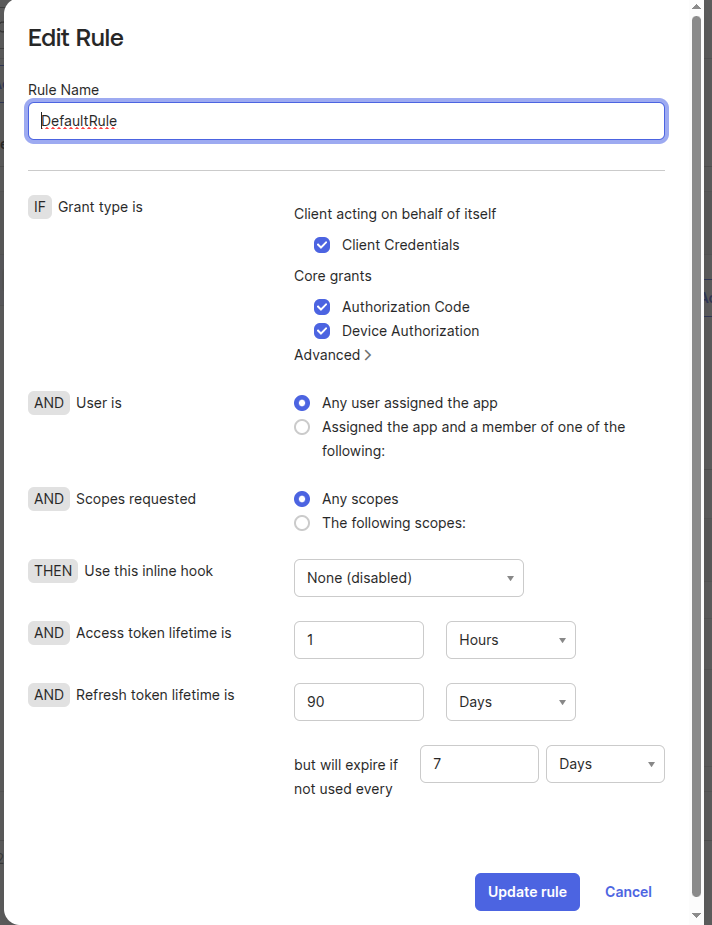This screenshot has width=712, height=925.
Task: Open the expiry-if-not-used Days dropdown
Action: pyautogui.click(x=605, y=764)
